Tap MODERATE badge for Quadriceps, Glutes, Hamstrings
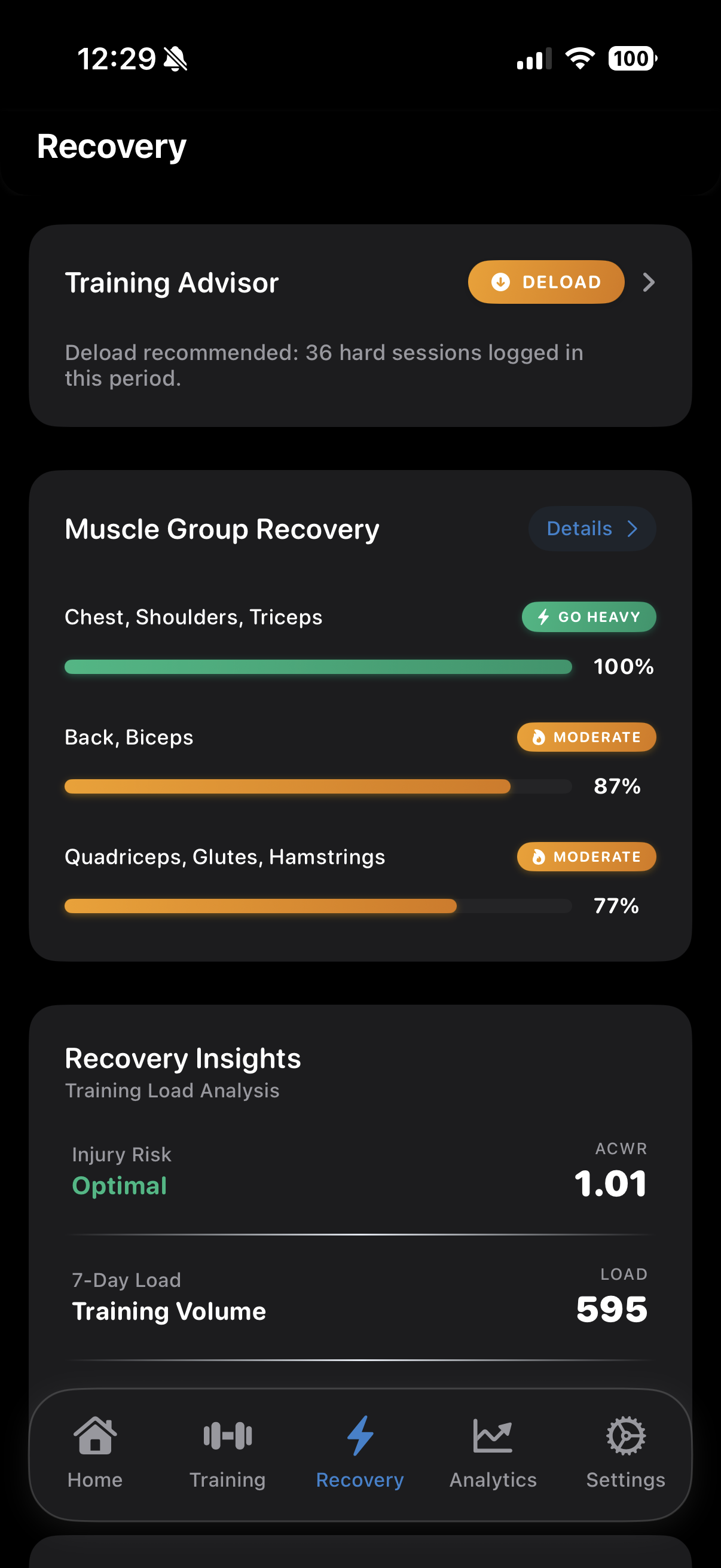The width and height of the screenshot is (721, 1568). tap(586, 856)
